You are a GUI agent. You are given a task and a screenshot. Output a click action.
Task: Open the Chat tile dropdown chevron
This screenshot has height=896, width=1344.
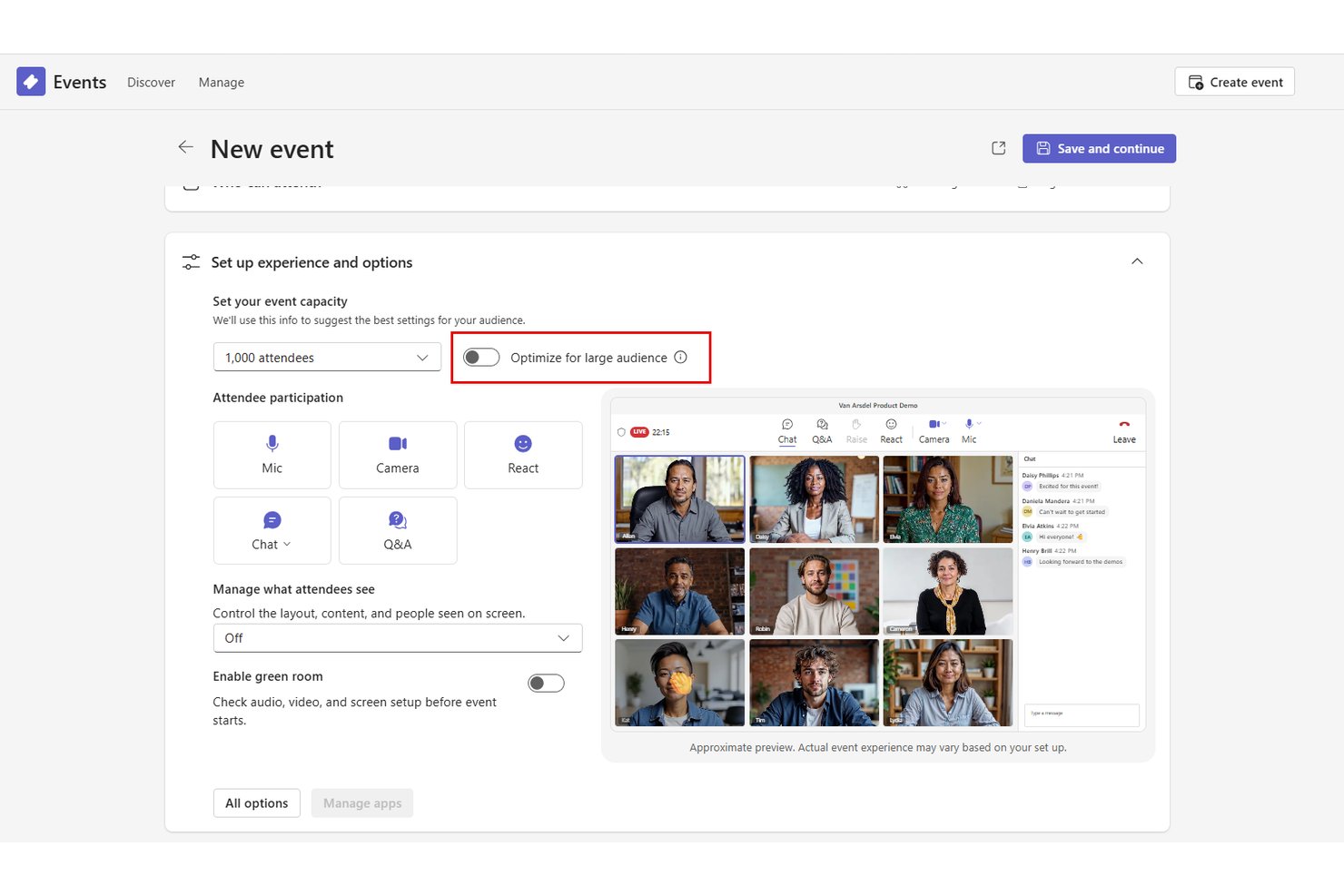[287, 544]
